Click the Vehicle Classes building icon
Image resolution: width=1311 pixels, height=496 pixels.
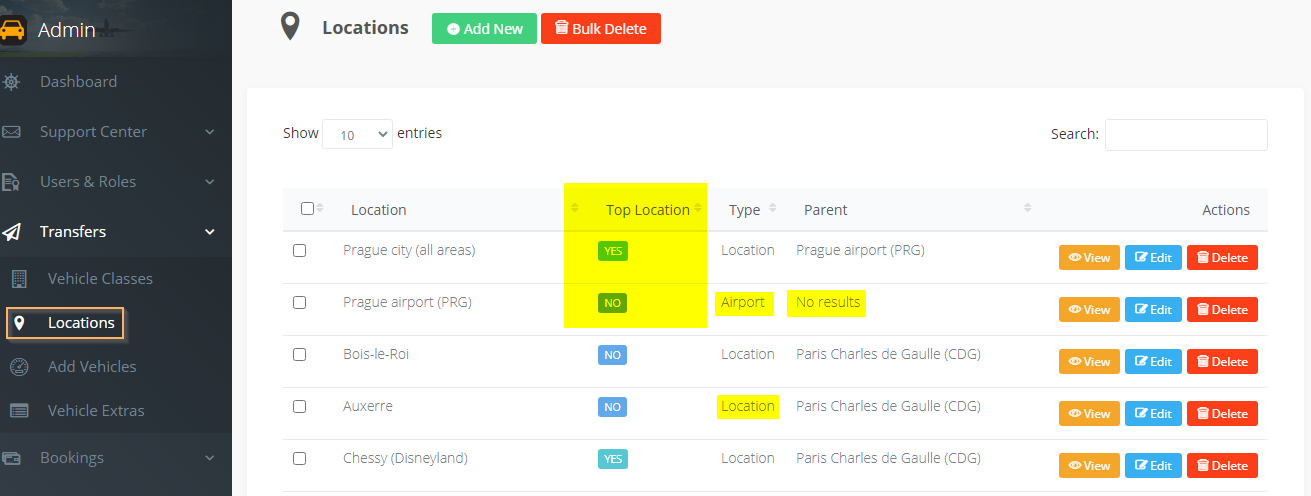click(19, 279)
